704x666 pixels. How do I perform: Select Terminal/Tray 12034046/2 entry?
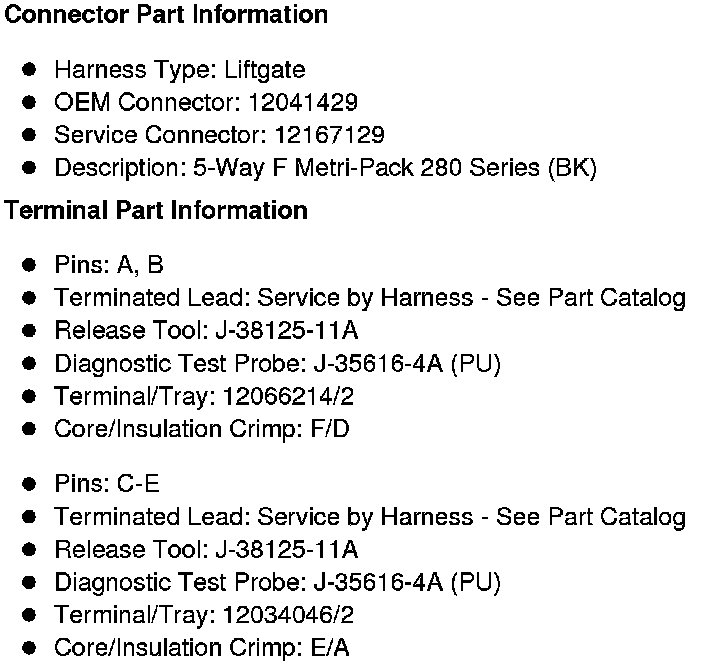click(x=204, y=615)
